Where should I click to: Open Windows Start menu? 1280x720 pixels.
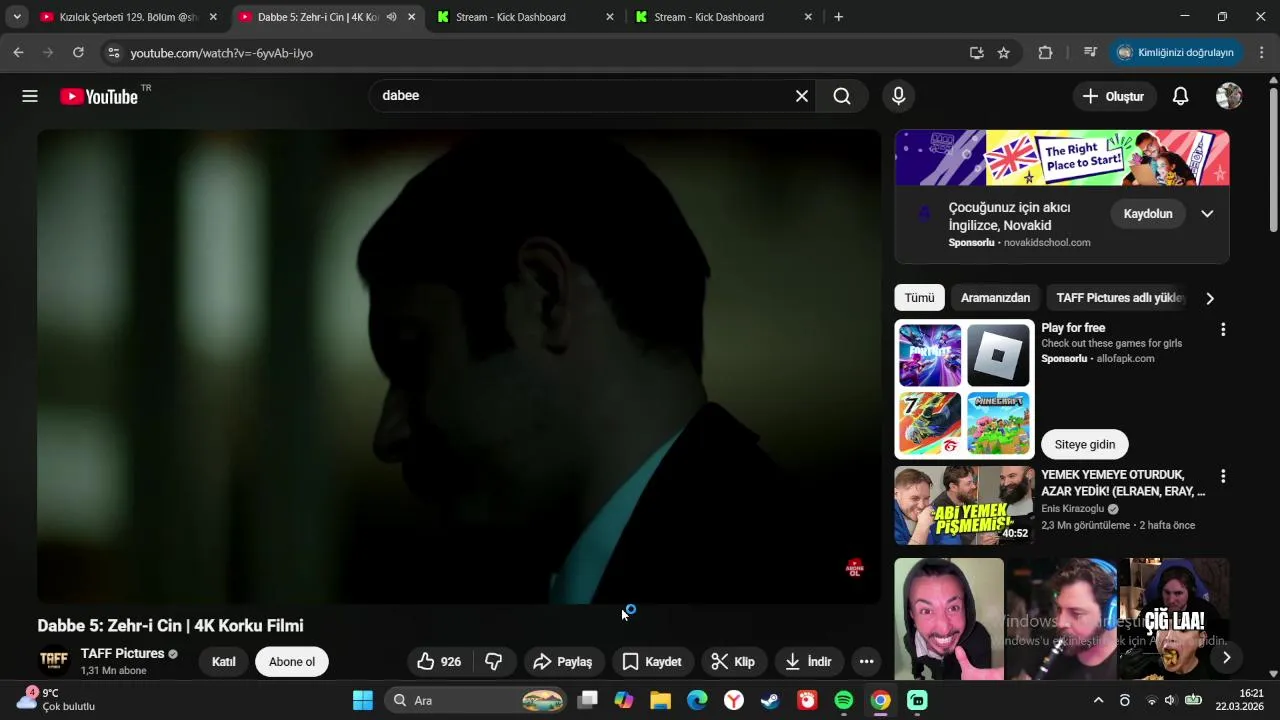click(x=362, y=700)
